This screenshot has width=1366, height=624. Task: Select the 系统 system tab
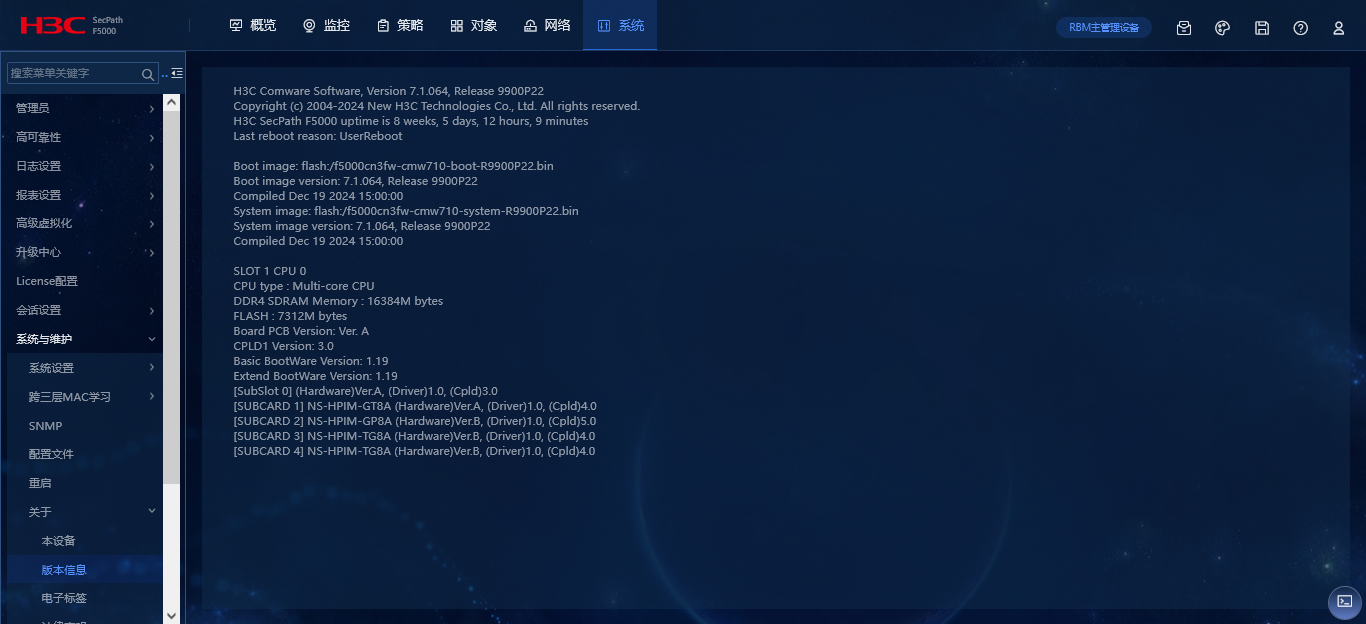click(x=620, y=26)
